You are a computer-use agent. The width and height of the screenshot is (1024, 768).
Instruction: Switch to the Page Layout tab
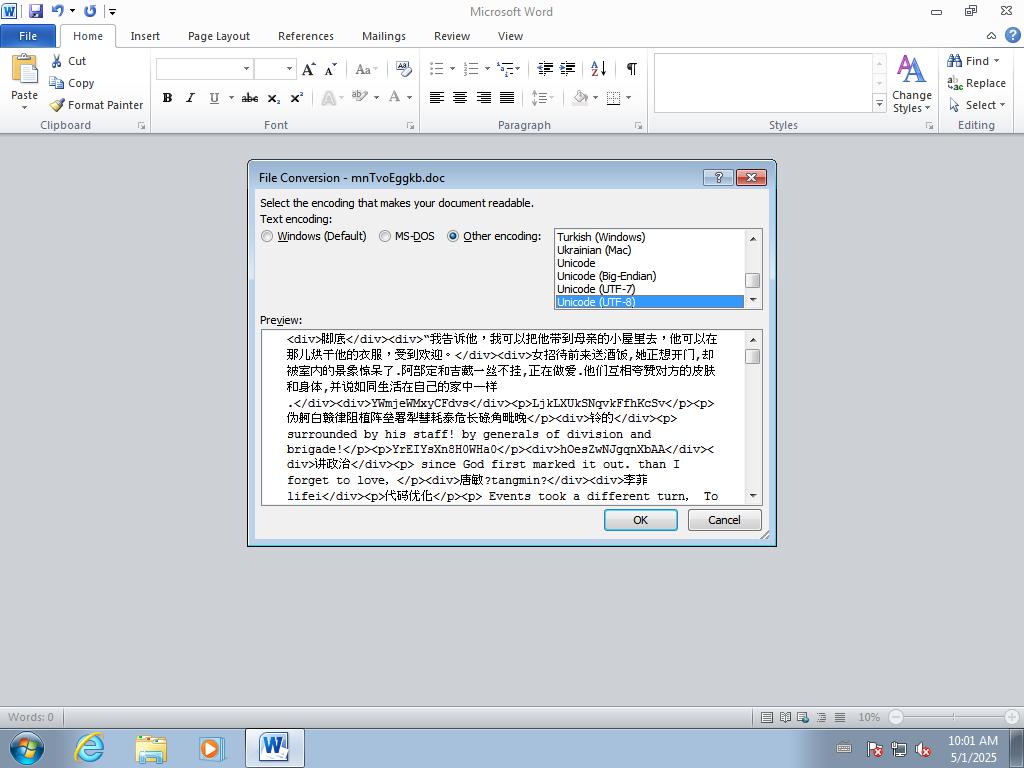click(x=219, y=36)
